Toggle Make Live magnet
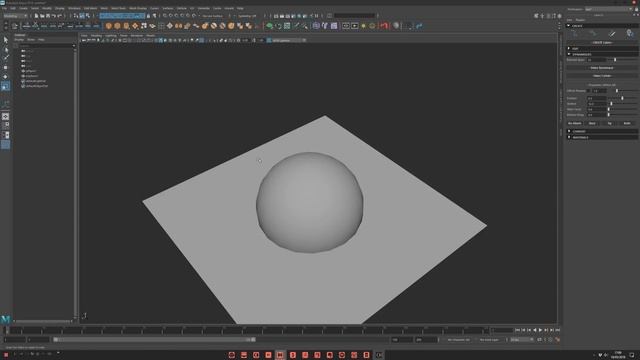640x360 pixels. tap(194, 16)
